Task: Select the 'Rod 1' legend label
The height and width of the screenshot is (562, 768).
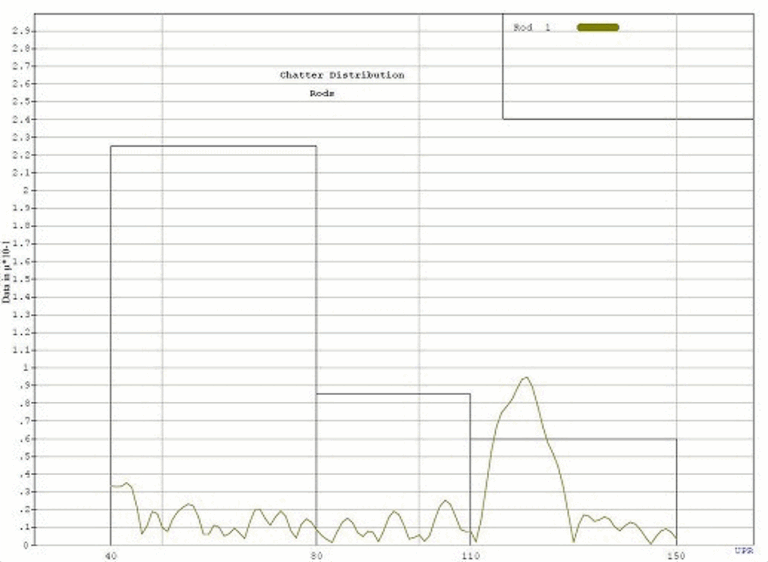Action: [531, 27]
